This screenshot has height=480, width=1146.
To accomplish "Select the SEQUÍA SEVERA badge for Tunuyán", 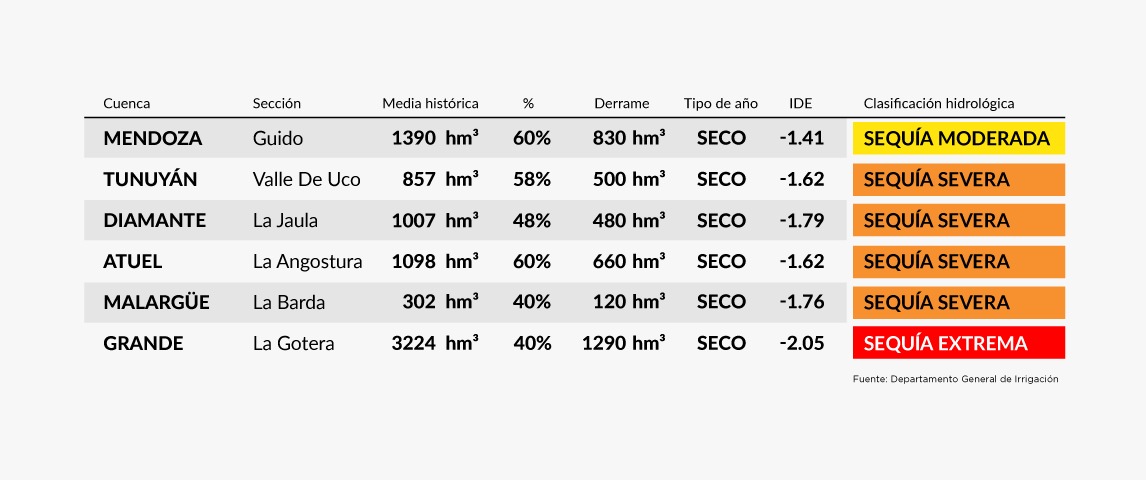I will [958, 179].
